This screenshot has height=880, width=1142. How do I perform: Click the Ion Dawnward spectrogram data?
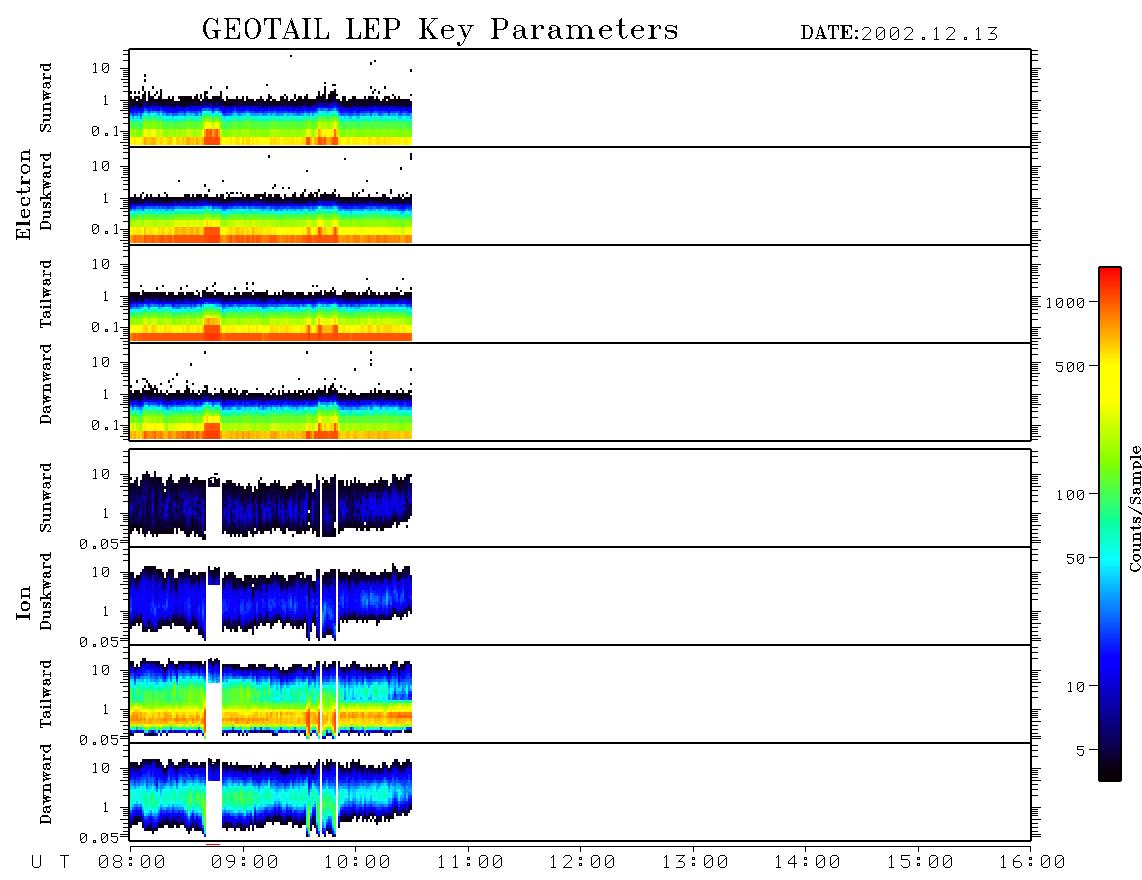tap(270, 797)
